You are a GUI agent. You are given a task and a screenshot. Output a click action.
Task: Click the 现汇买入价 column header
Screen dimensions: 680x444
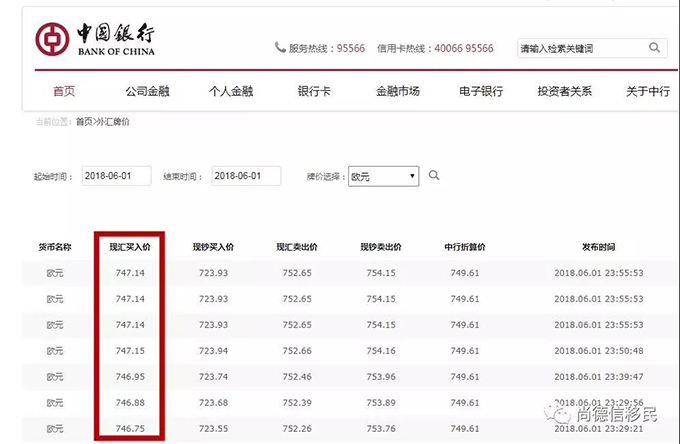pos(130,247)
